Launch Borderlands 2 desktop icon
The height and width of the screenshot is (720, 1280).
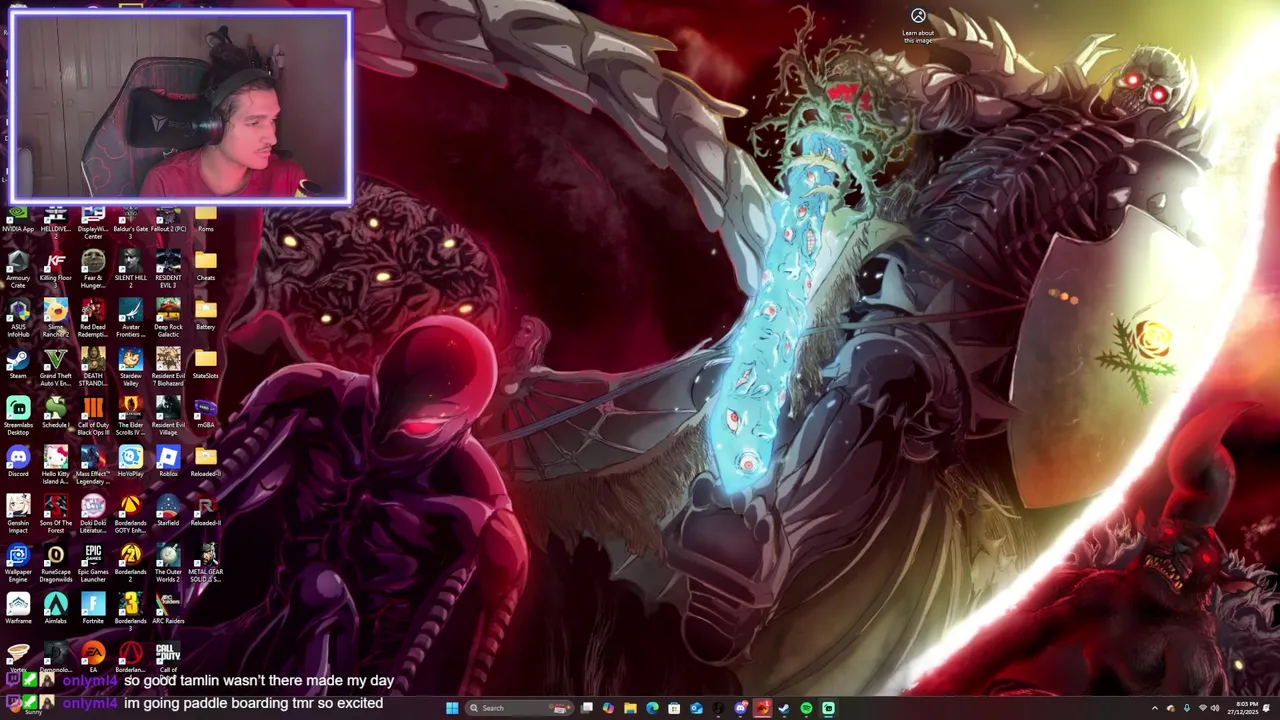pyautogui.click(x=130, y=561)
